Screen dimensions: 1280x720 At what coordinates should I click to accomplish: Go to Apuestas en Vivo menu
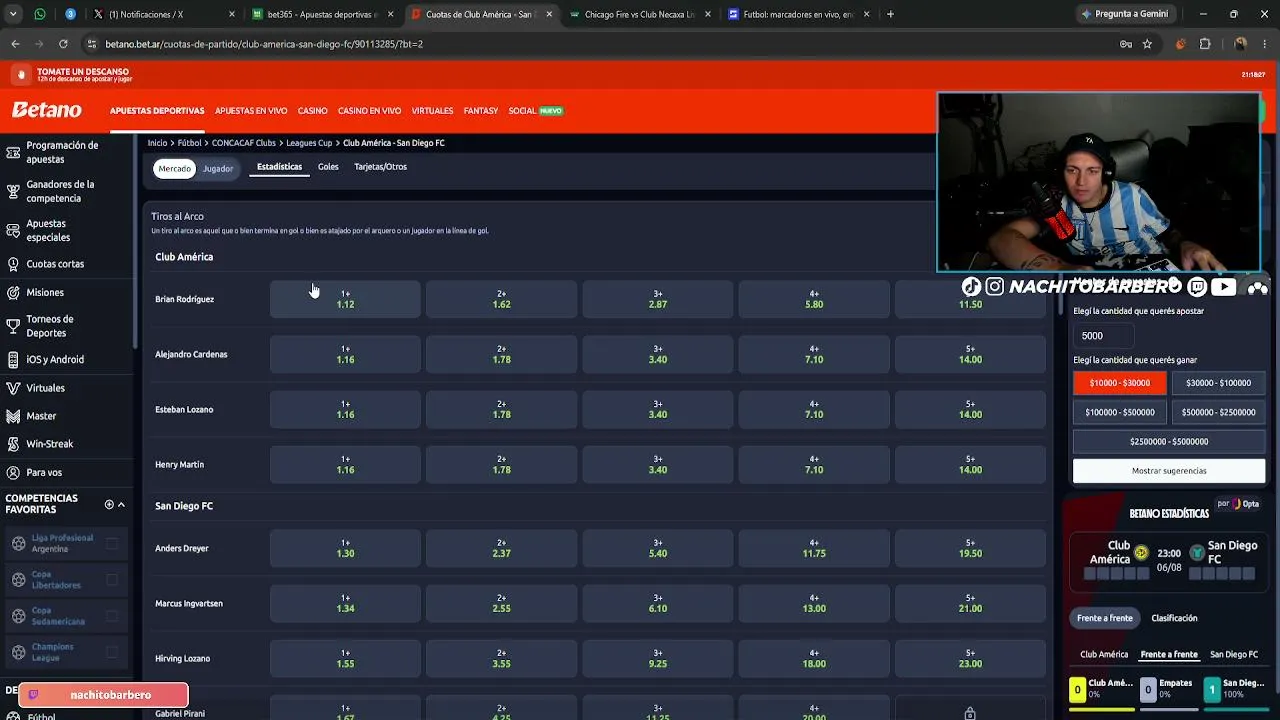coord(251,111)
